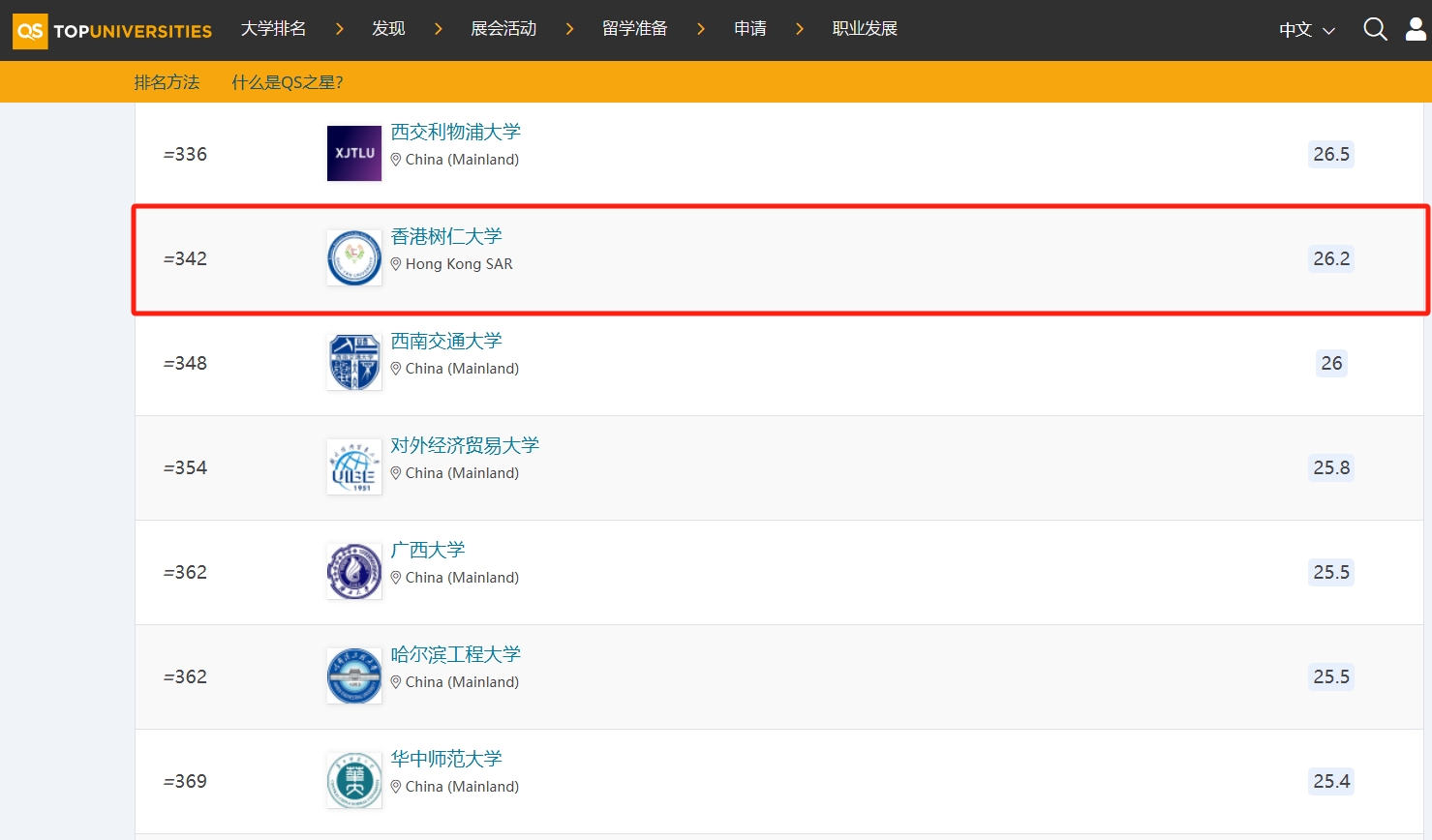The image size is (1432, 840).
Task: Open the 中文 language dropdown
Action: click(x=1304, y=29)
